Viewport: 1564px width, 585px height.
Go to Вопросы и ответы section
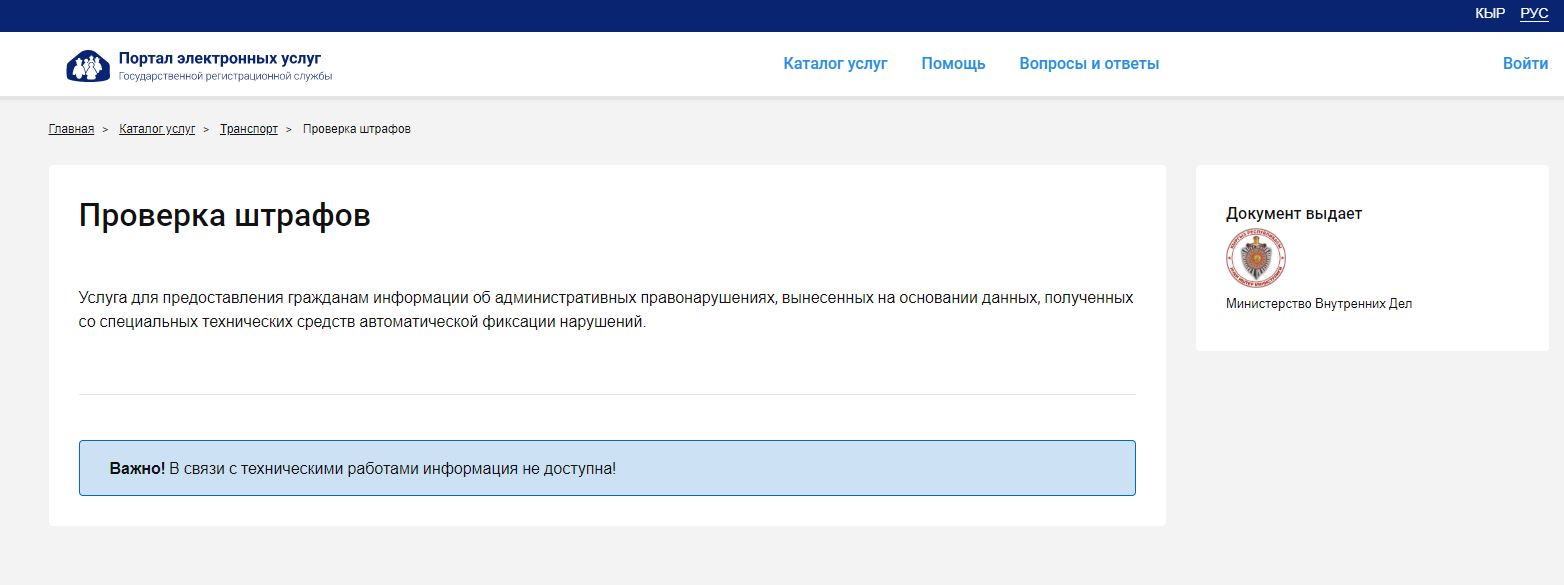[x=1089, y=64]
